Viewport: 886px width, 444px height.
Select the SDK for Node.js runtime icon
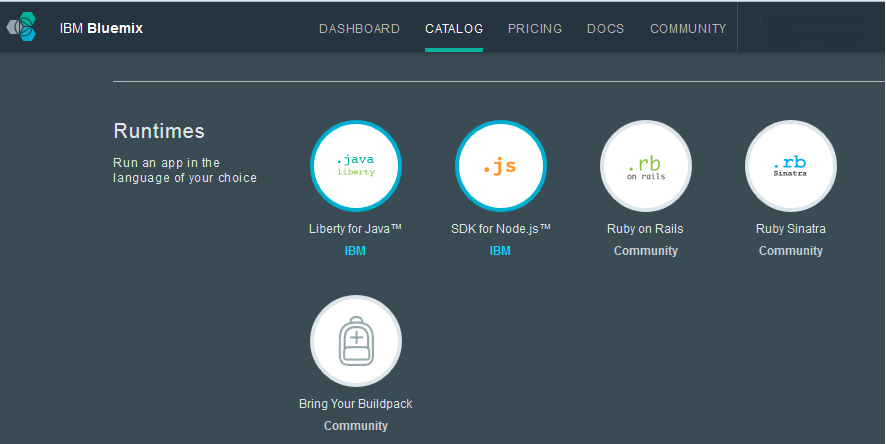(501, 166)
